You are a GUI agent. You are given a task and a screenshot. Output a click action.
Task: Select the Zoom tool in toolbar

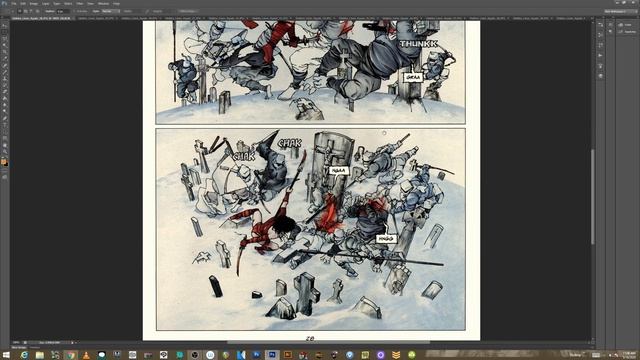click(x=5, y=151)
